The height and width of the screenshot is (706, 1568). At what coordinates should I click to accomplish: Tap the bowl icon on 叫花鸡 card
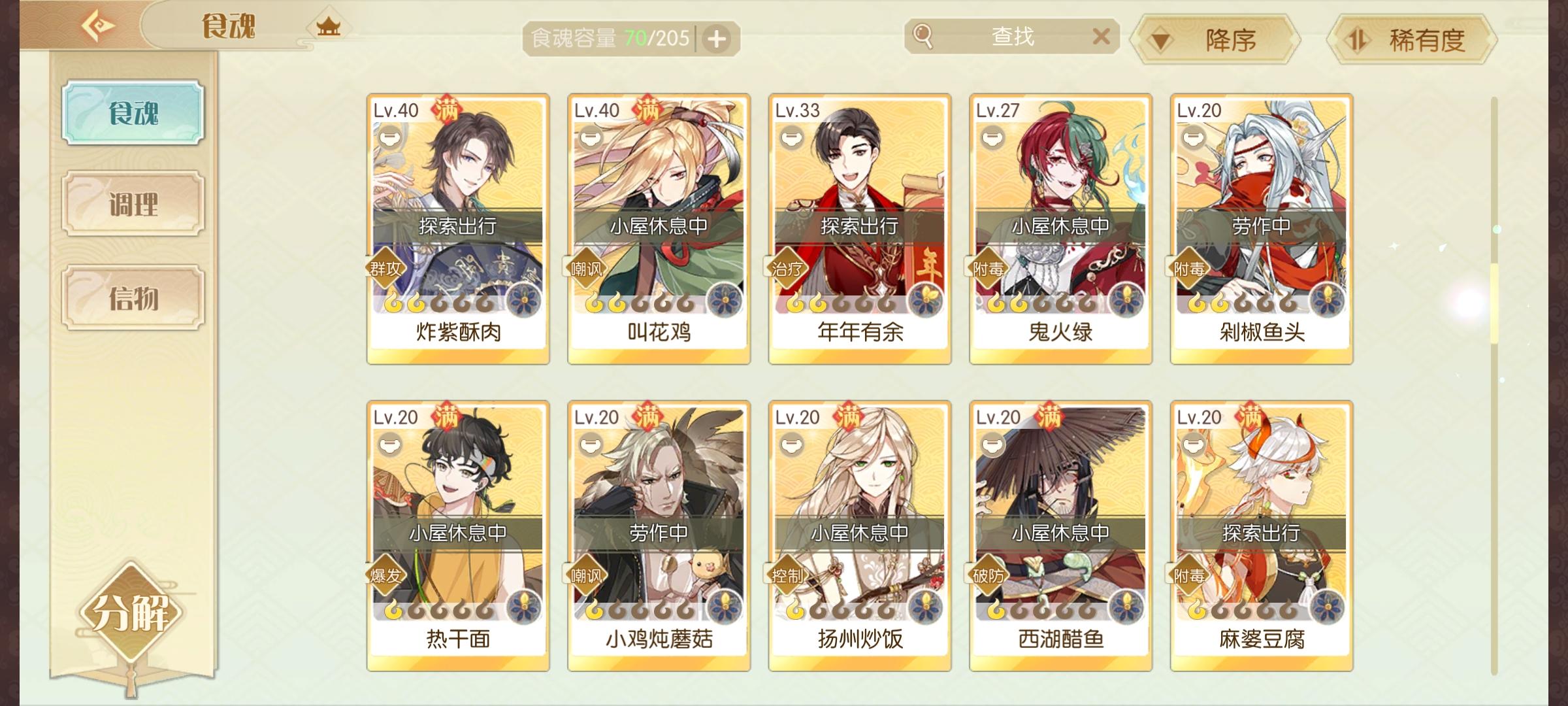coord(591,139)
